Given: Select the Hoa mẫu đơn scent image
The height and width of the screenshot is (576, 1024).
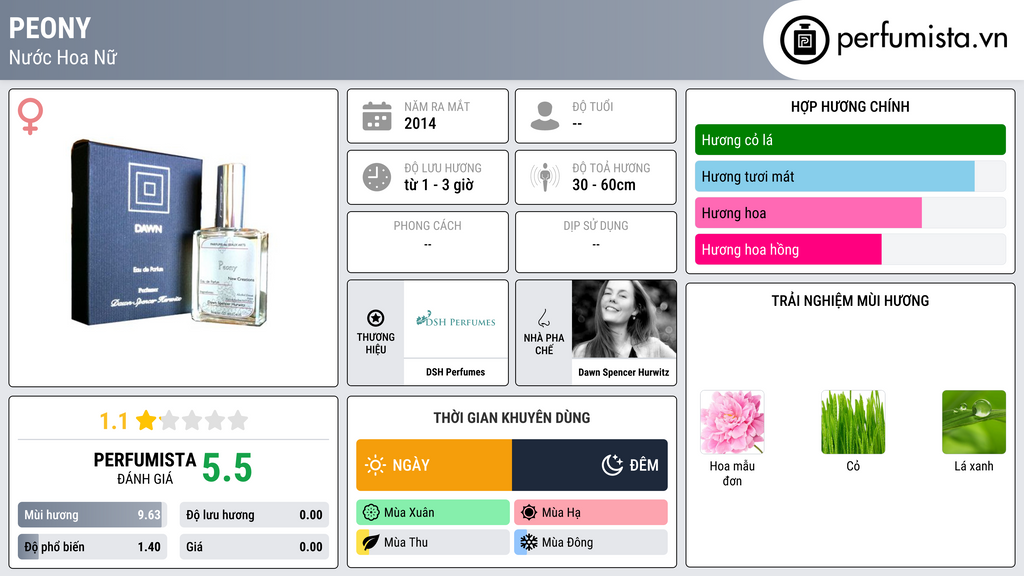Looking at the screenshot, I should point(732,422).
